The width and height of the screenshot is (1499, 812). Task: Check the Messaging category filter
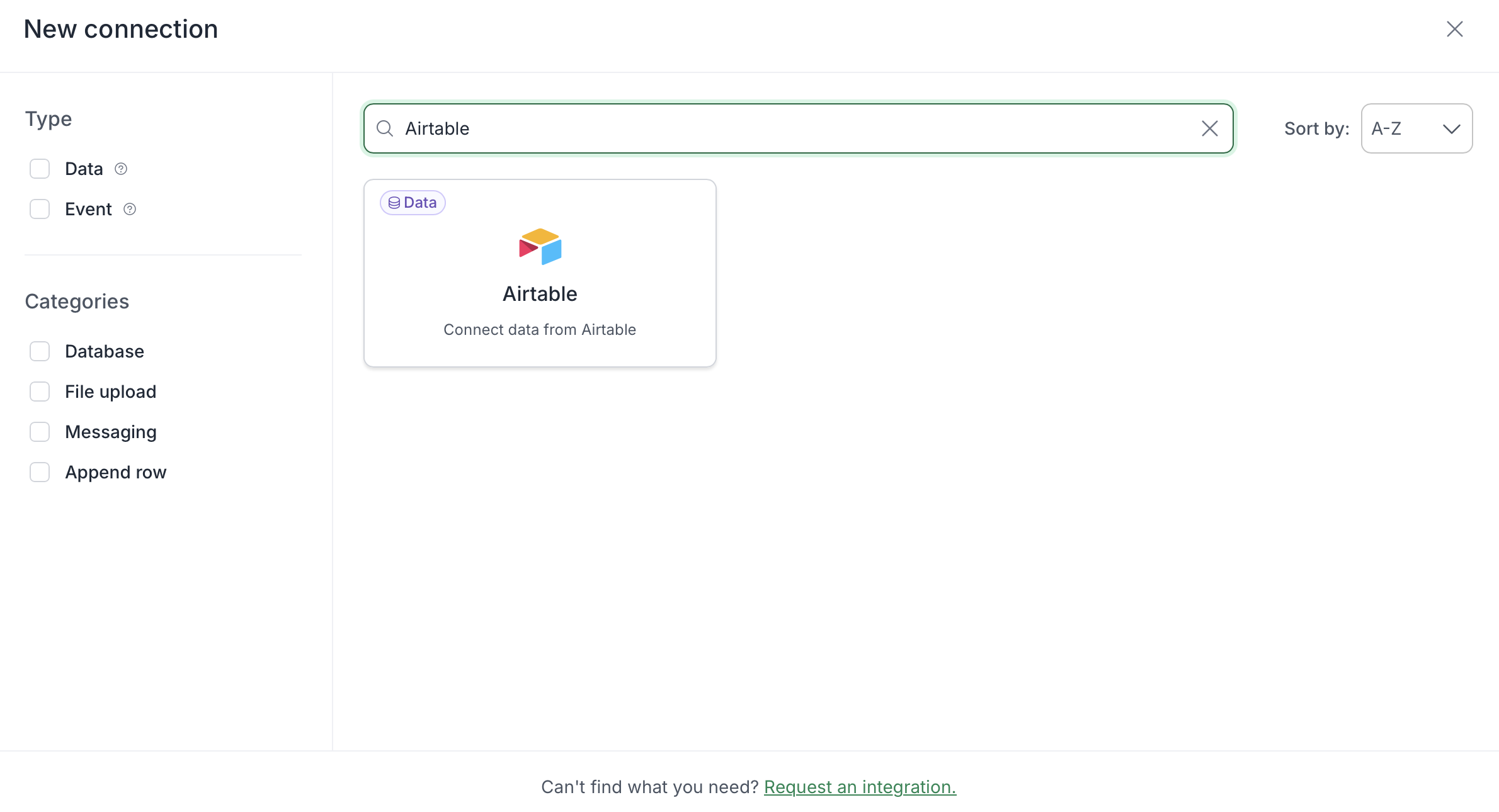tap(40, 432)
